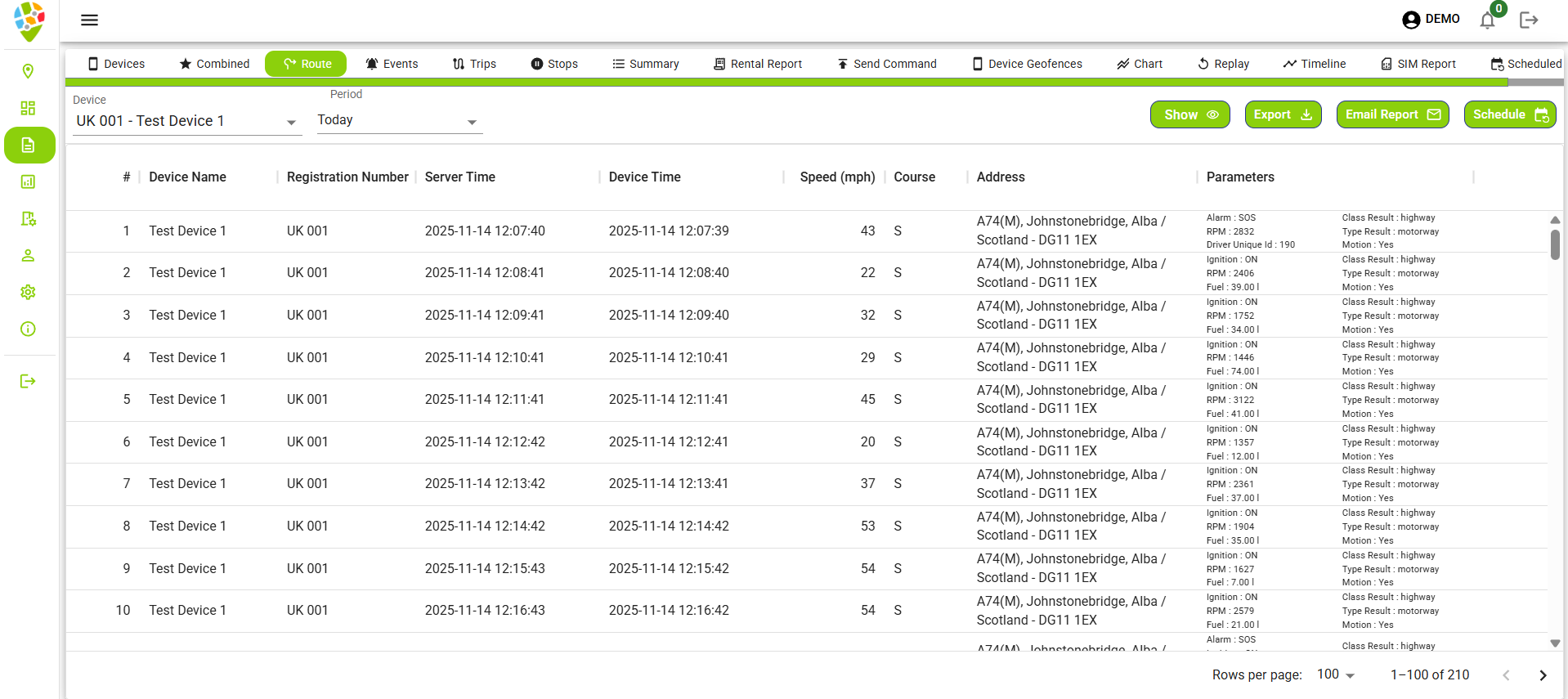Switch to the Rental Report tab

tap(757, 64)
